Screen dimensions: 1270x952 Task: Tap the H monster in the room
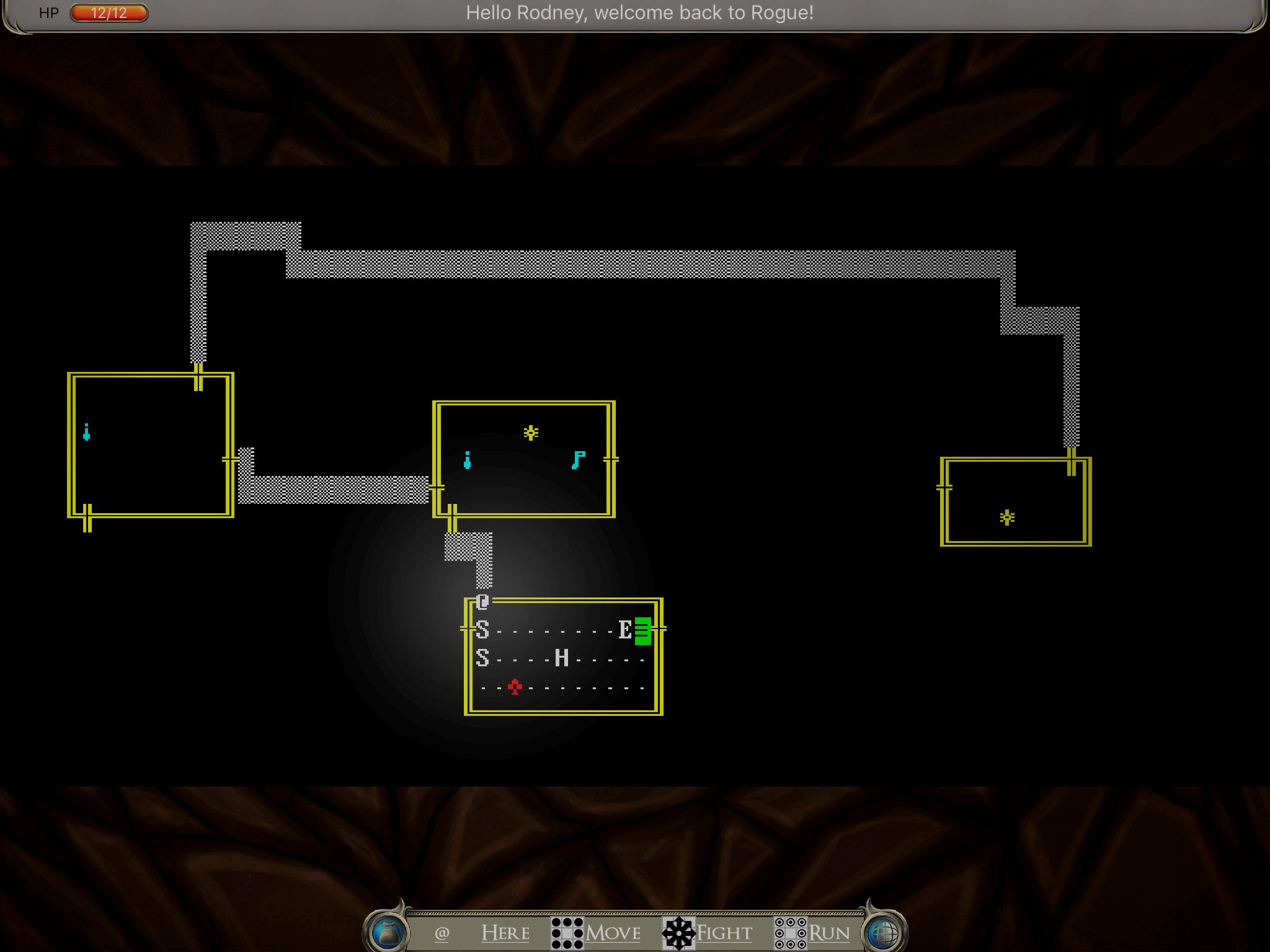pyautogui.click(x=562, y=658)
